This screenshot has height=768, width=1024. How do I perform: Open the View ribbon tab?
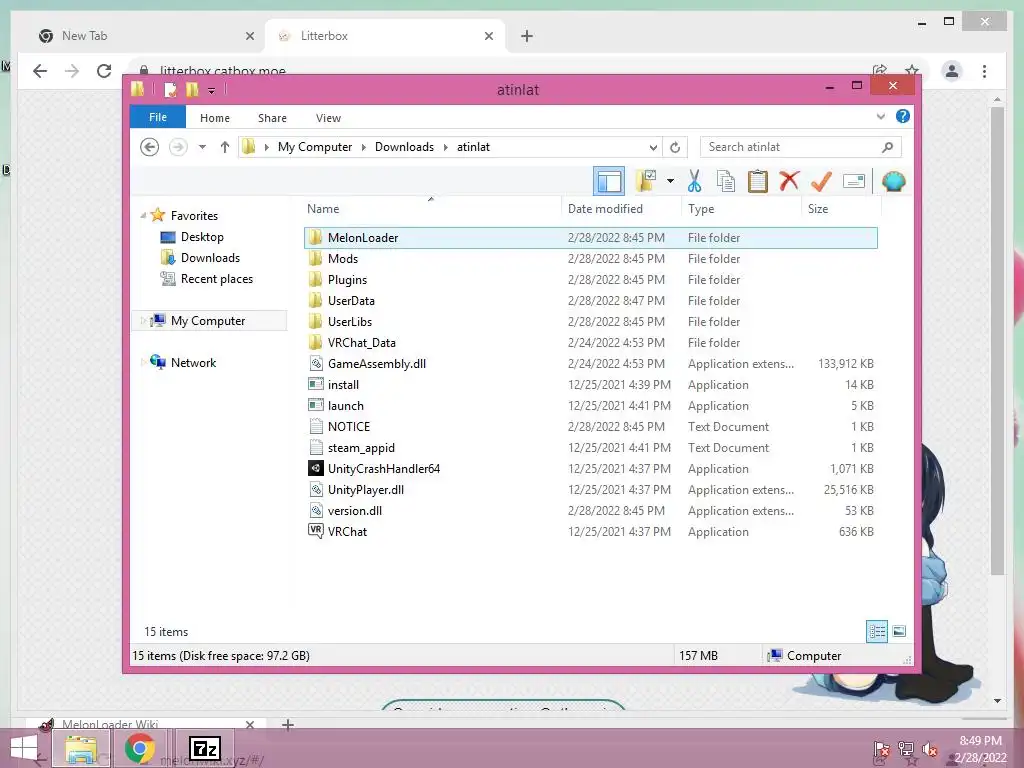[x=328, y=118]
